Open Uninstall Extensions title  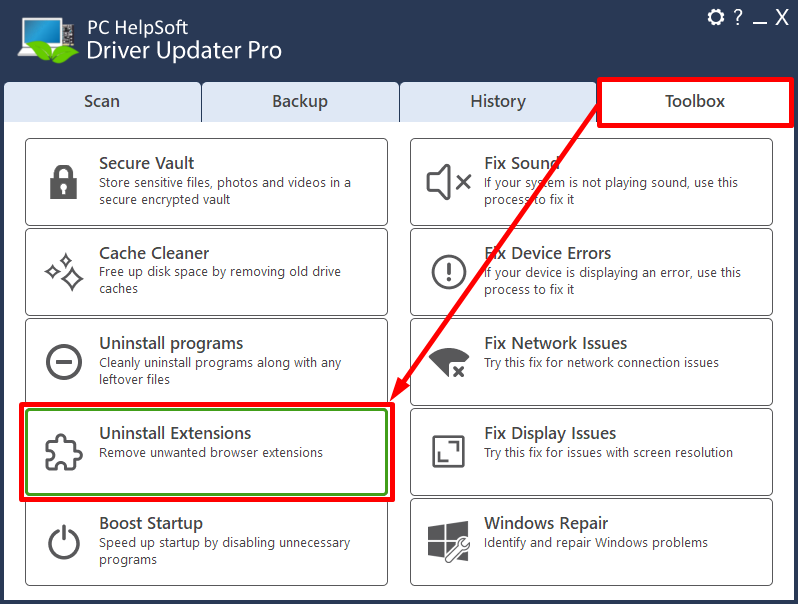pyautogui.click(x=175, y=433)
